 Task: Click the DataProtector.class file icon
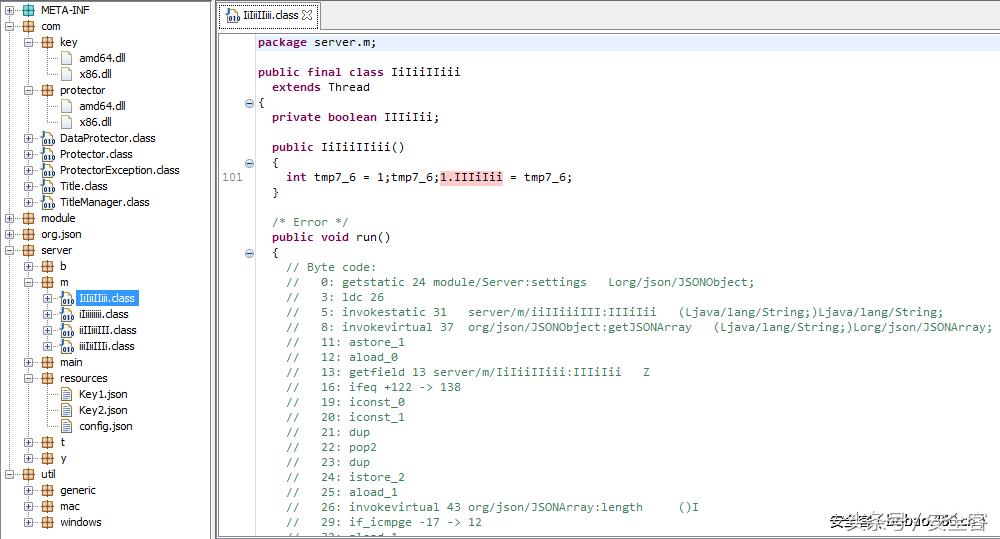[x=48, y=138]
